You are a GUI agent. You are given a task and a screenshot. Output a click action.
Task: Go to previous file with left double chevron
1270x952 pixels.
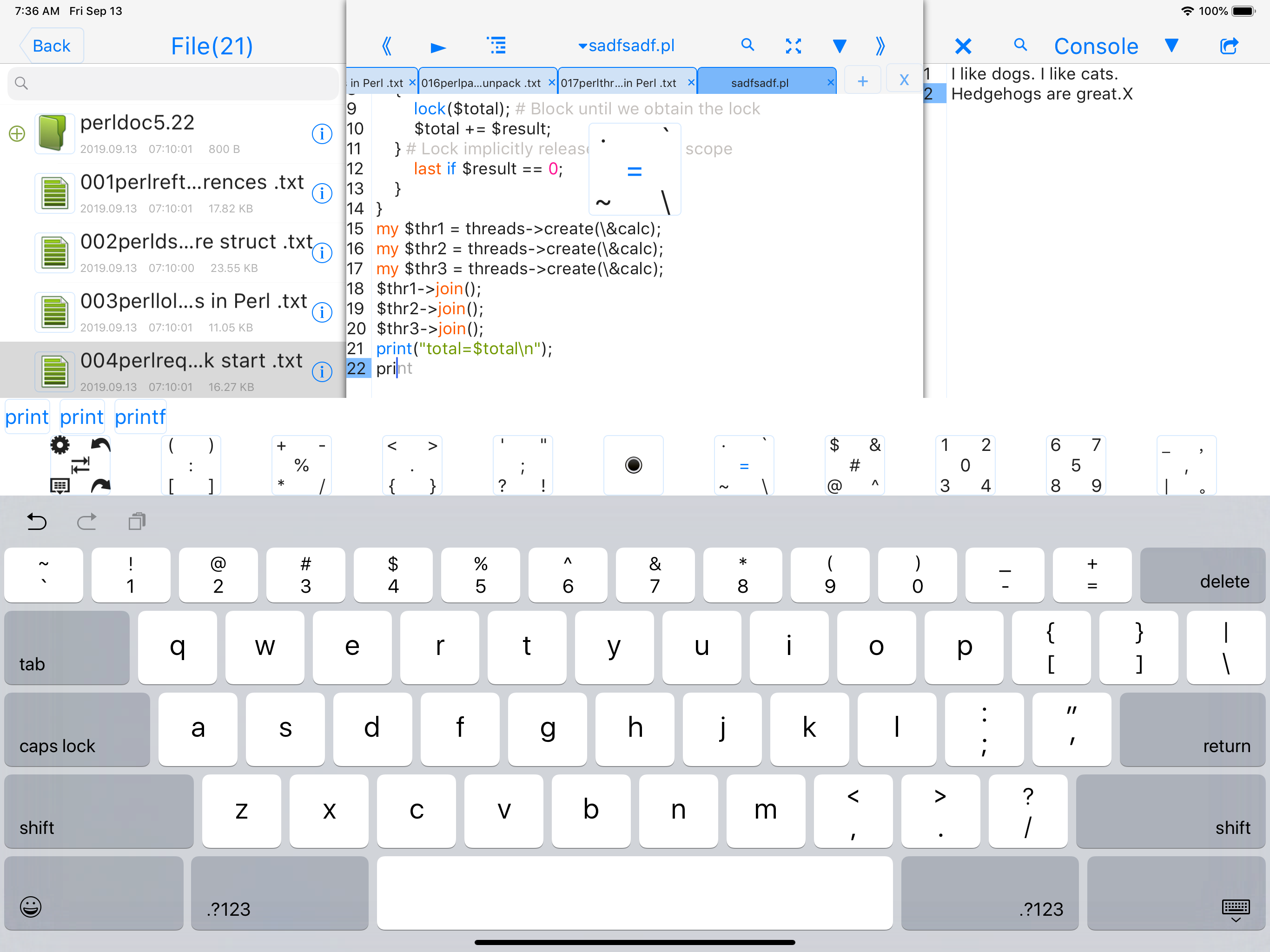click(387, 46)
